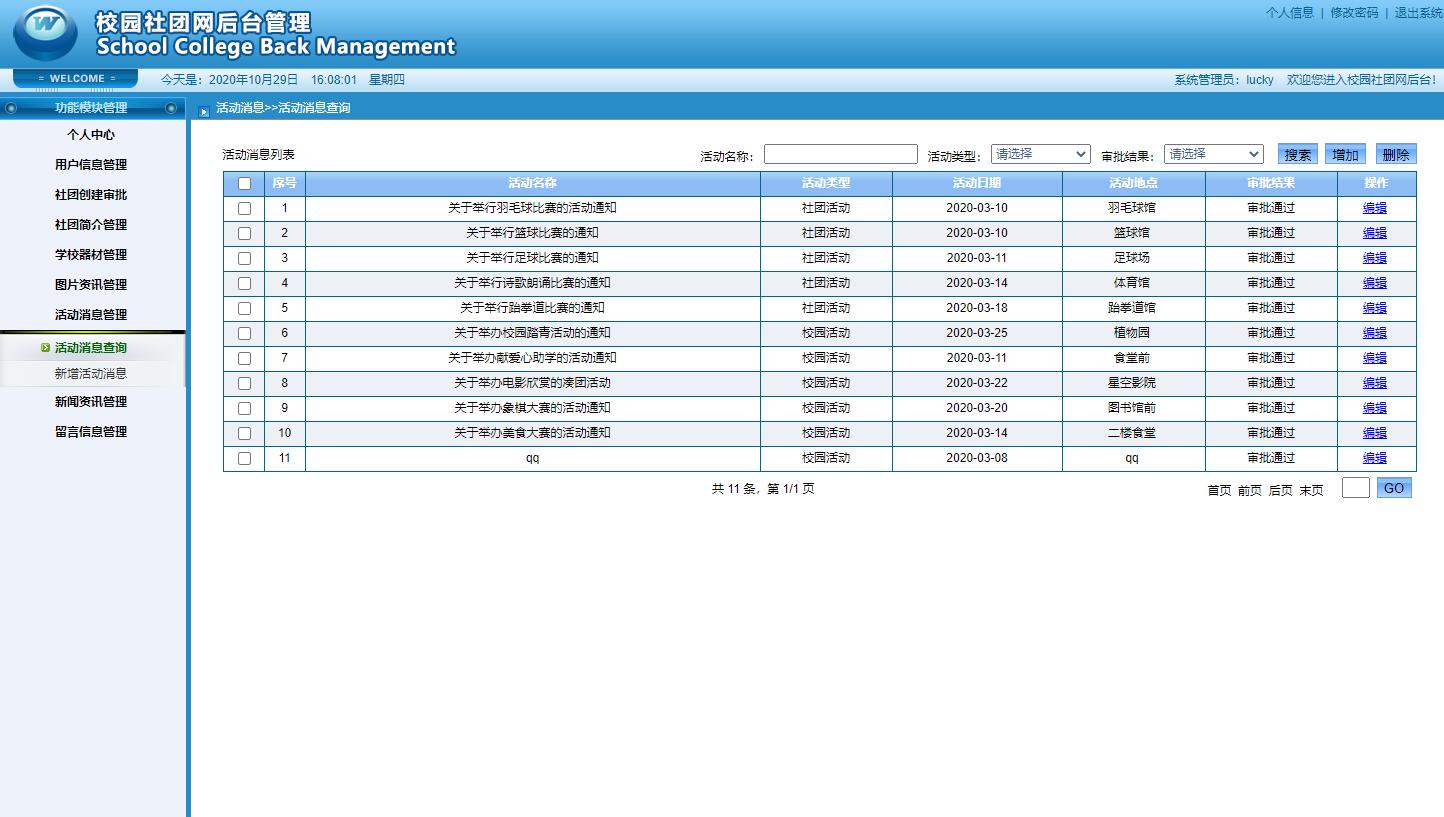Click the small icon before the 活动消息 breadcrumb
The height and width of the screenshot is (817, 1444).
204,110
